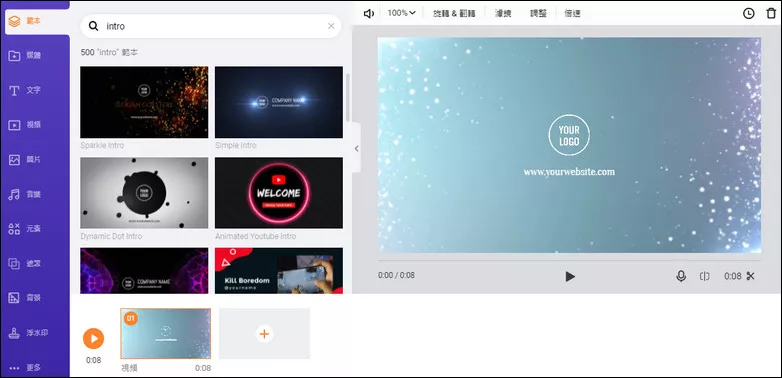
Task: Open the filter tool in toolbar
Action: 503,13
